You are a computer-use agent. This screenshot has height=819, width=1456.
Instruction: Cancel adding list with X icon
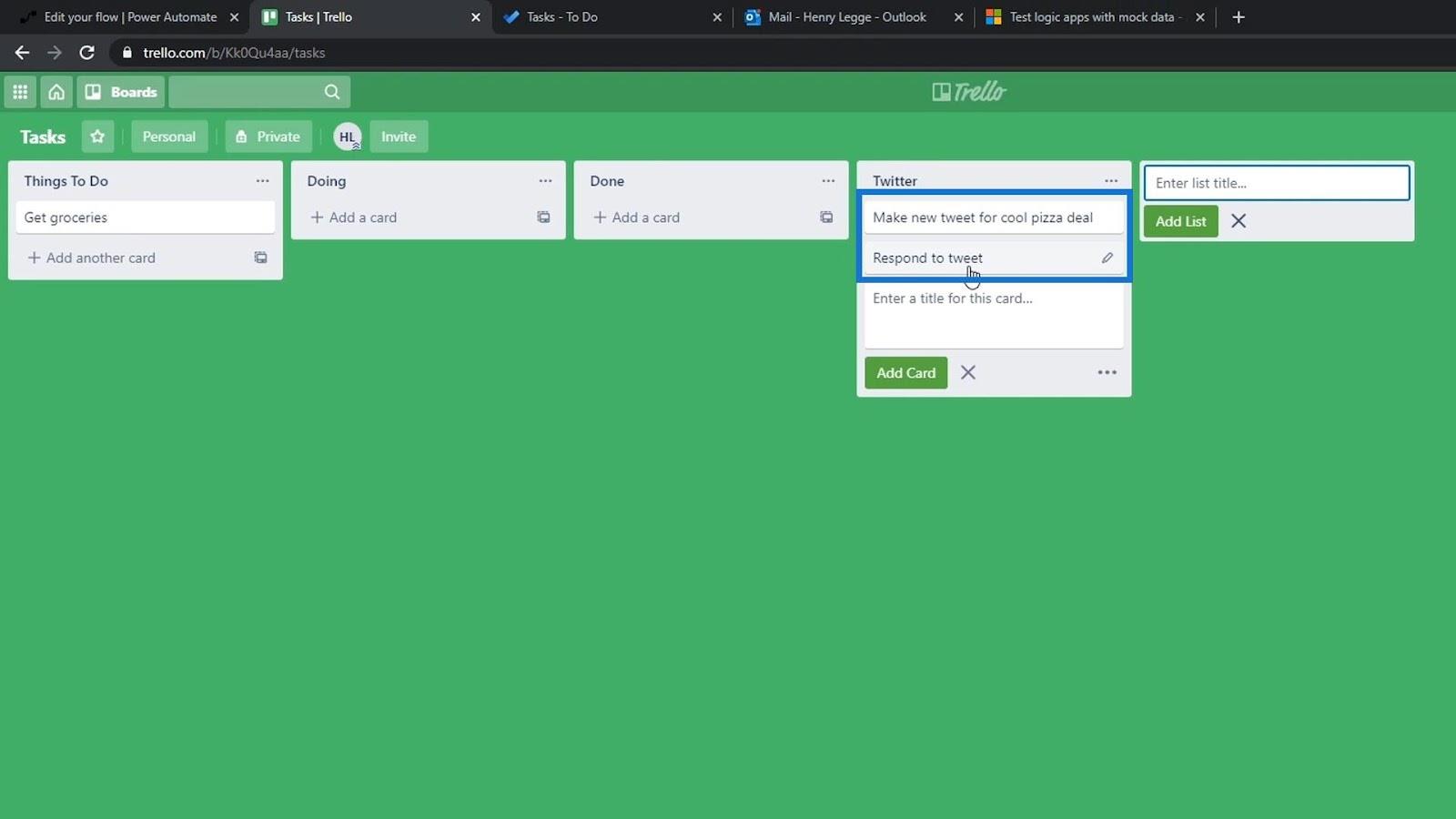(x=1239, y=221)
